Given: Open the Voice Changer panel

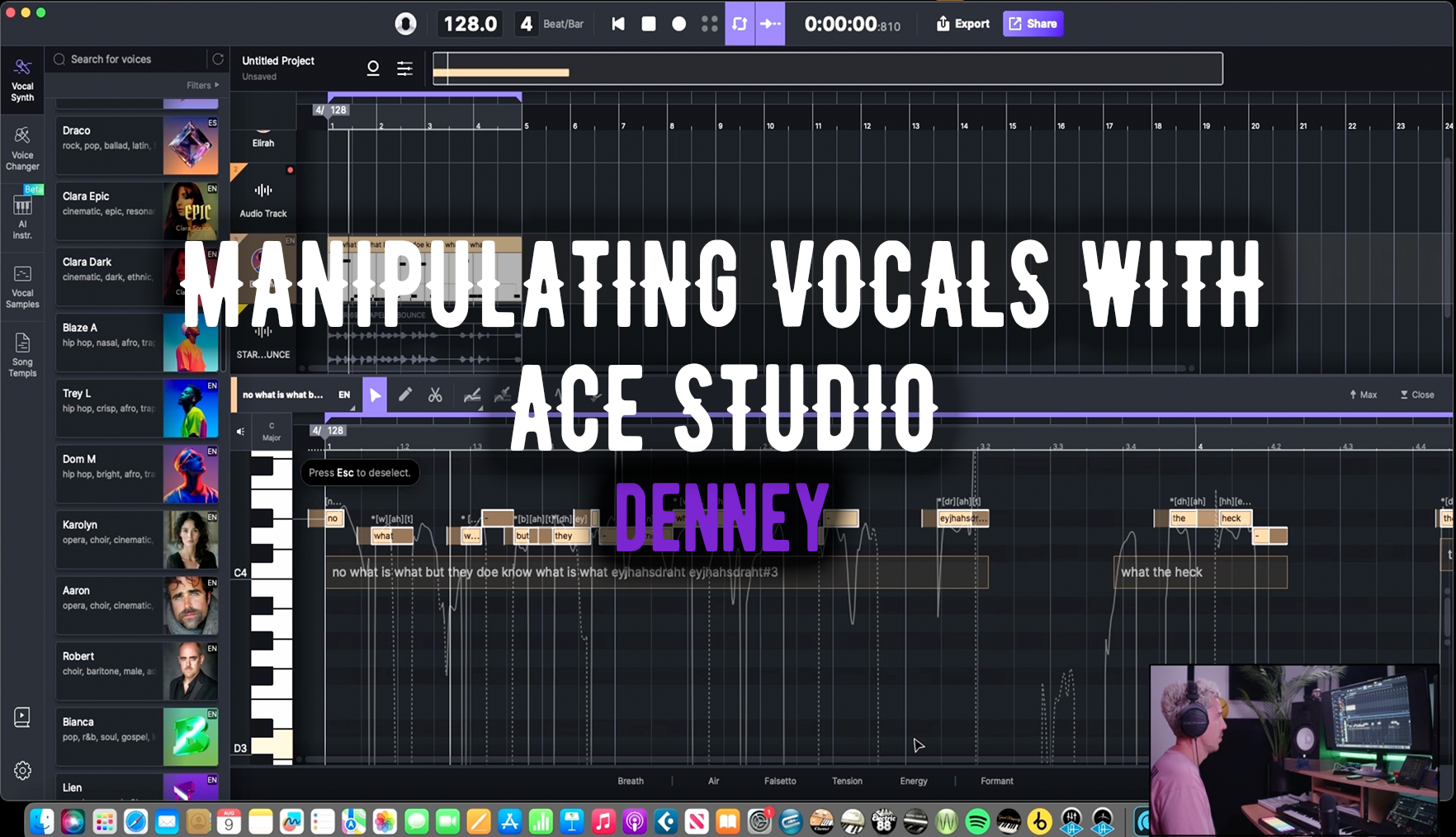Looking at the screenshot, I should tap(21, 147).
